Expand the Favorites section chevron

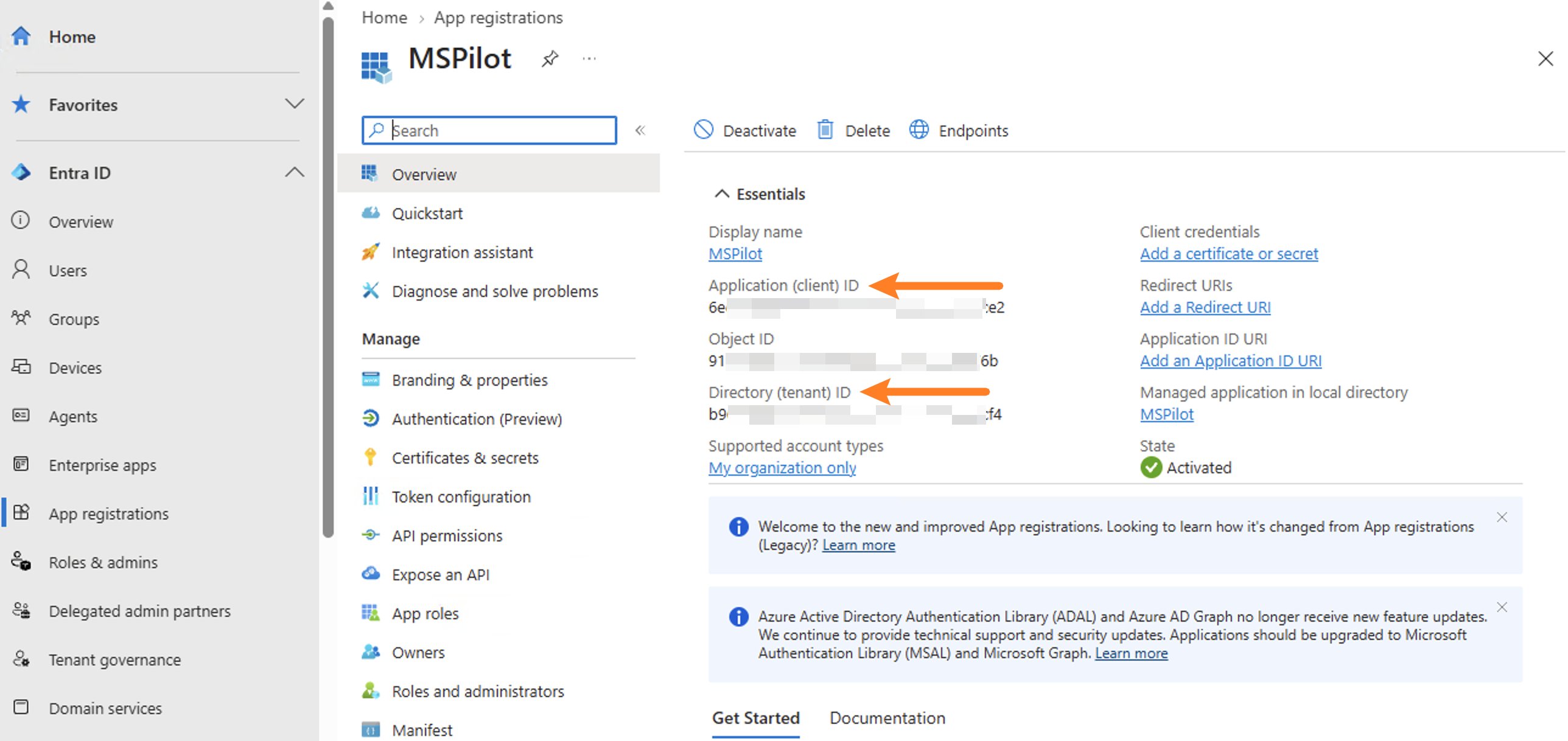(295, 104)
